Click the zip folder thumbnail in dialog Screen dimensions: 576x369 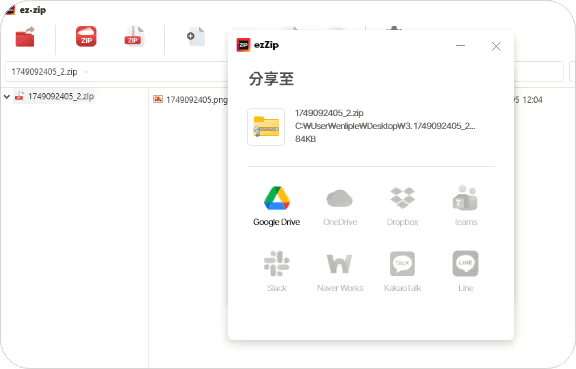coord(266,127)
